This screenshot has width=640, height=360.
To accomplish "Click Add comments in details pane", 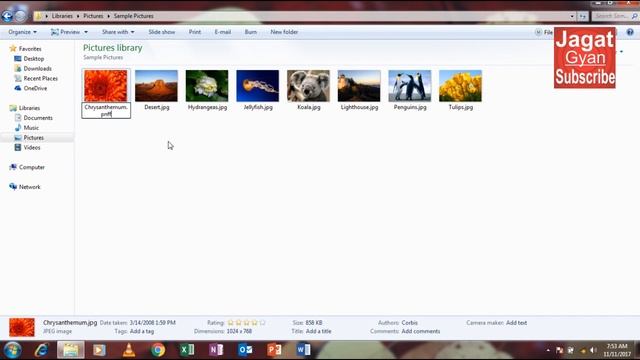I will point(420,331).
